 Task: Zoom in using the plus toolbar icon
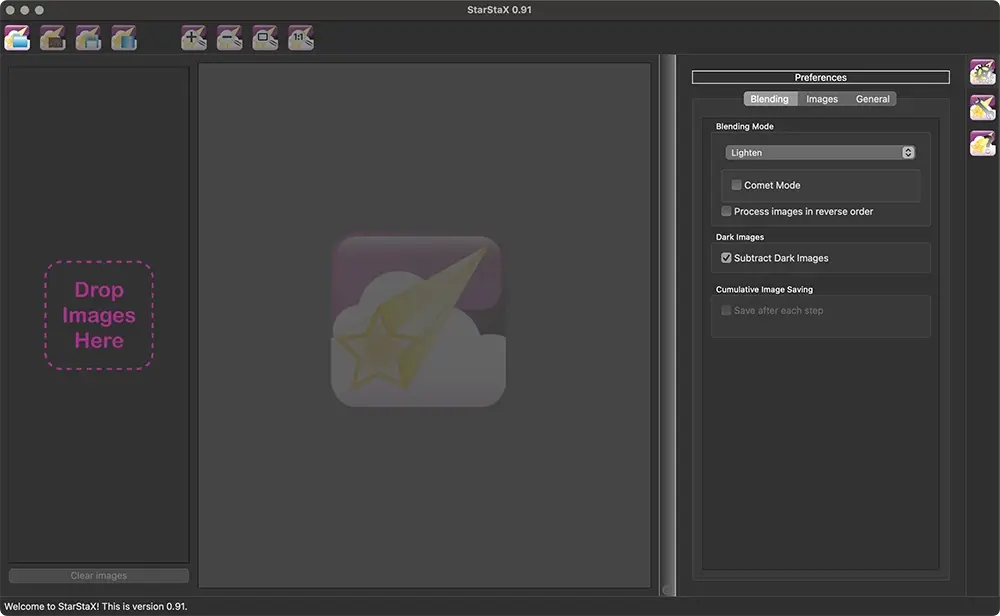(x=194, y=38)
